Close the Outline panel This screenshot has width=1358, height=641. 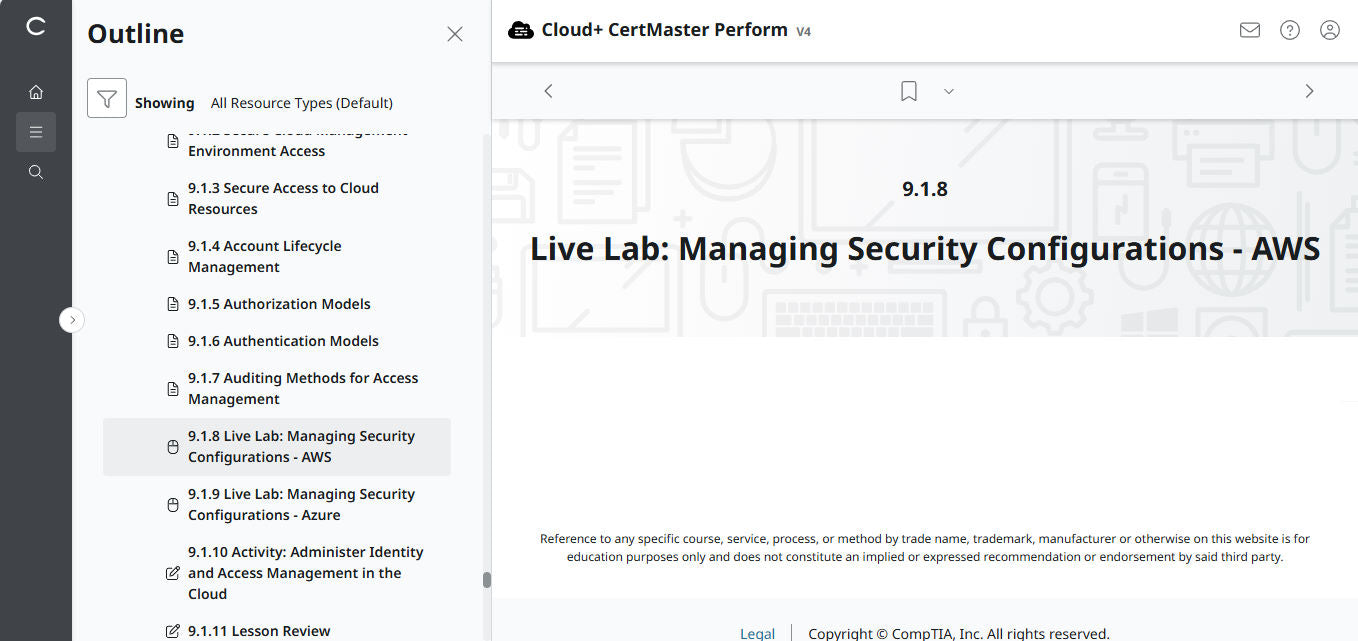455,33
